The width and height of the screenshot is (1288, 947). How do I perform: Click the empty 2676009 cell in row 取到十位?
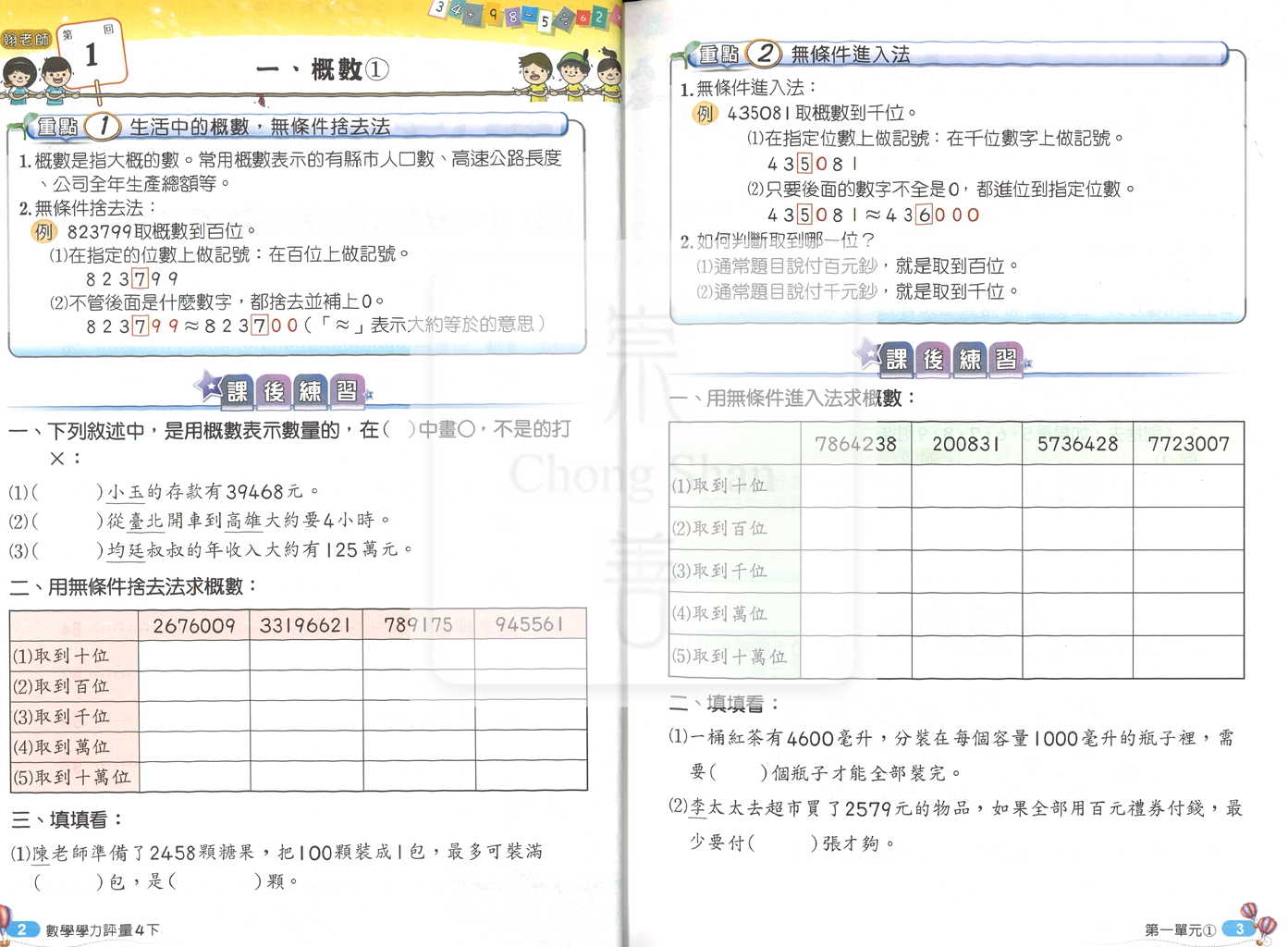click(x=194, y=656)
